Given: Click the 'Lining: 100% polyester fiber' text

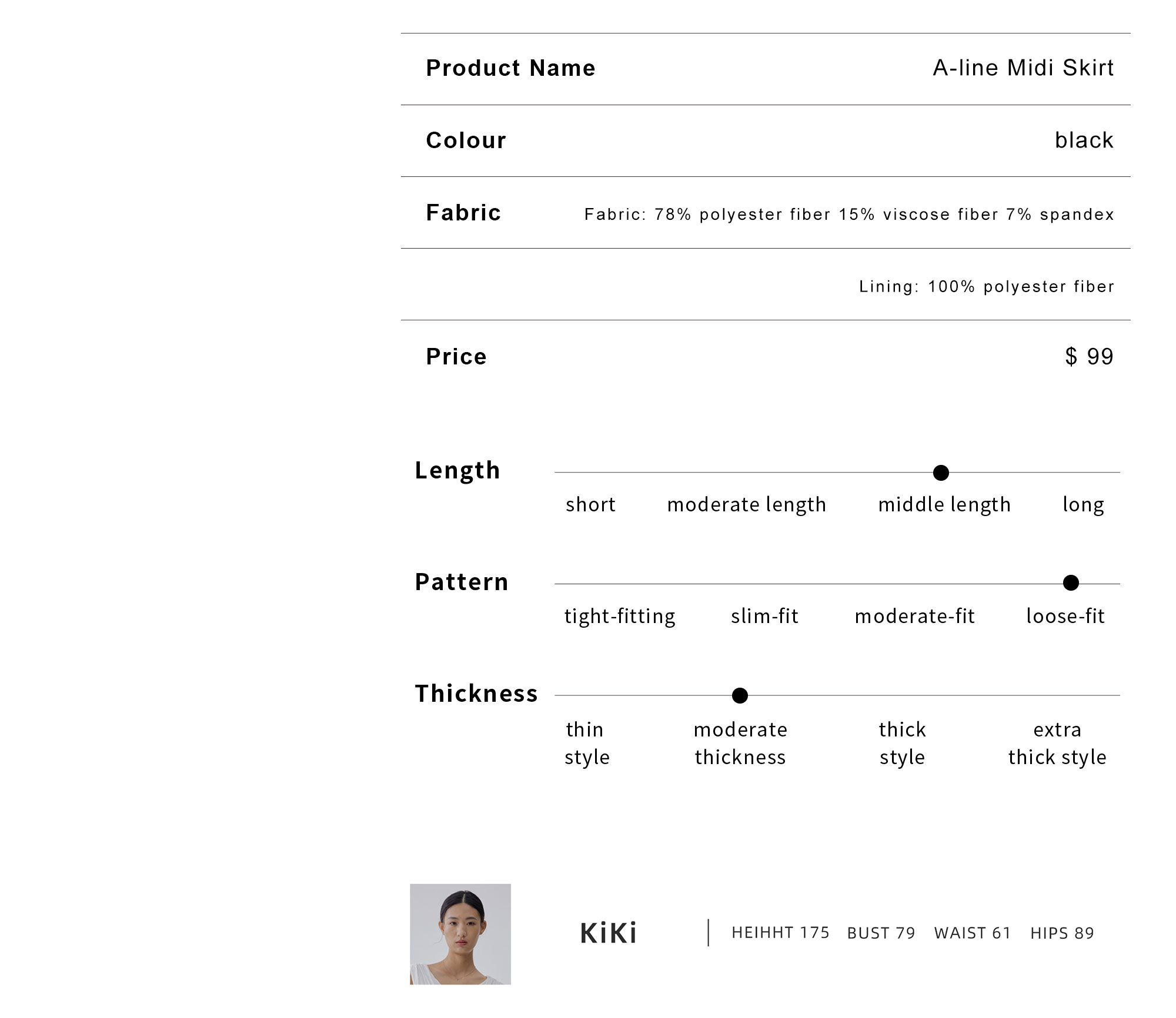Looking at the screenshot, I should pos(986,287).
